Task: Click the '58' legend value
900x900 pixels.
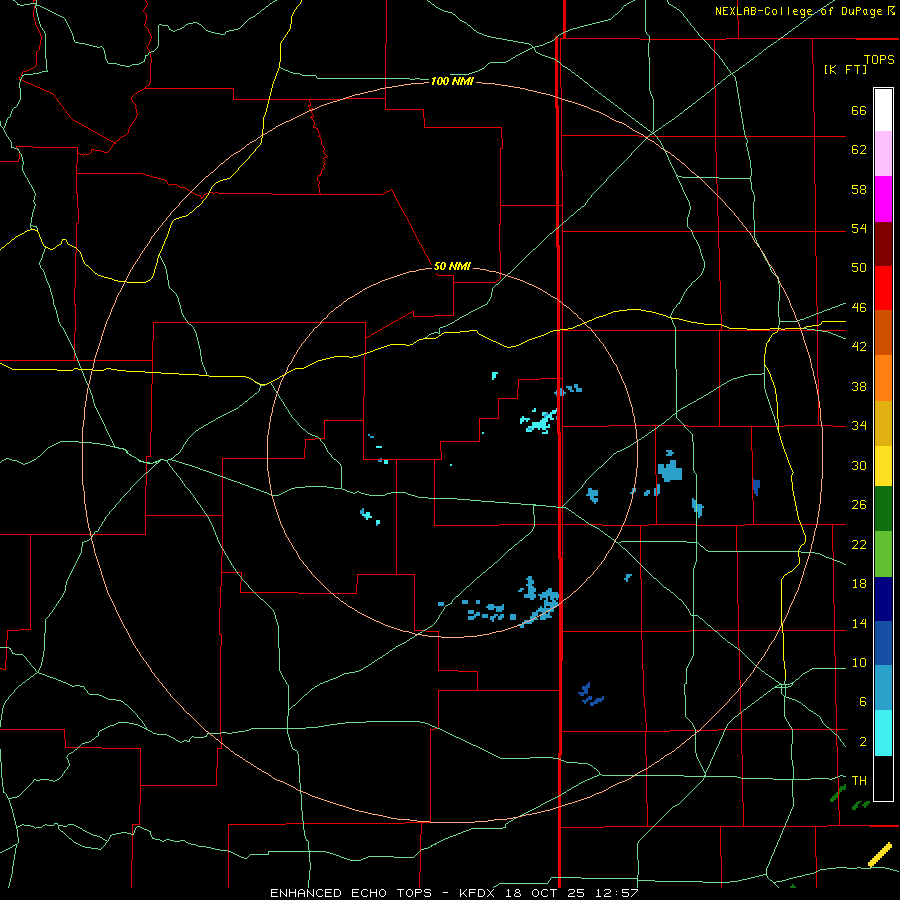Action: 859,189
